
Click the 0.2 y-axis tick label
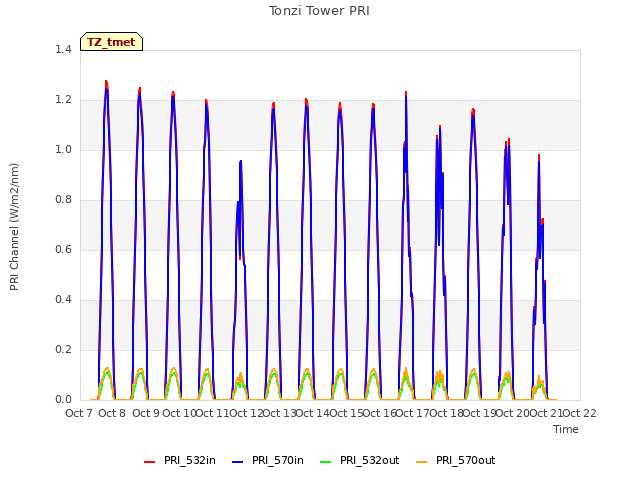click(x=63, y=350)
